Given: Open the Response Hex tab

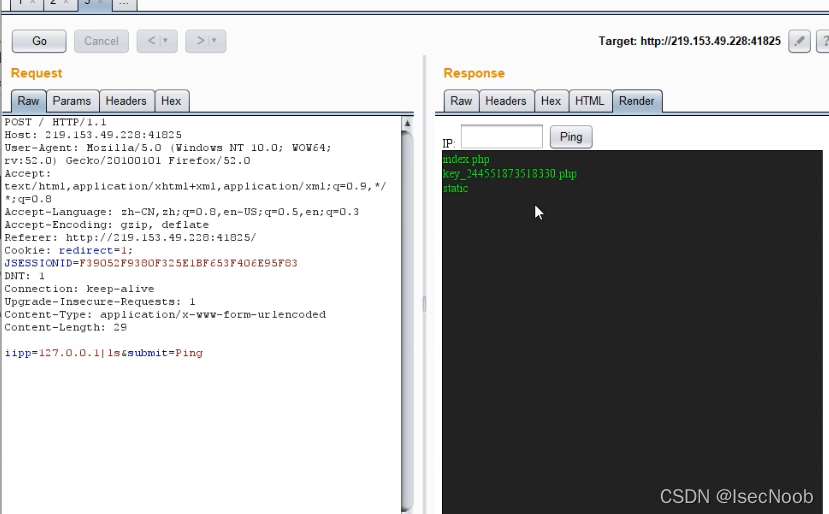Looking at the screenshot, I should 551,101.
